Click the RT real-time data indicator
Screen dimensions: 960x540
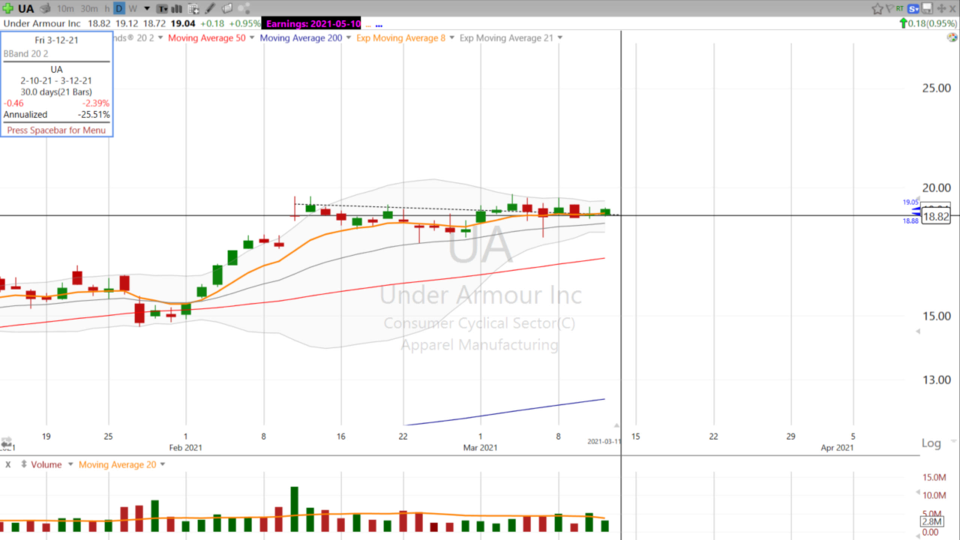point(899,8)
